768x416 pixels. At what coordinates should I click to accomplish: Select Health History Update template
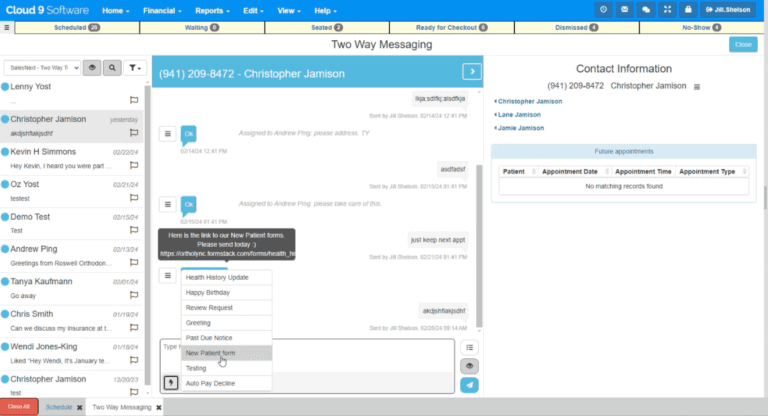[226, 277]
